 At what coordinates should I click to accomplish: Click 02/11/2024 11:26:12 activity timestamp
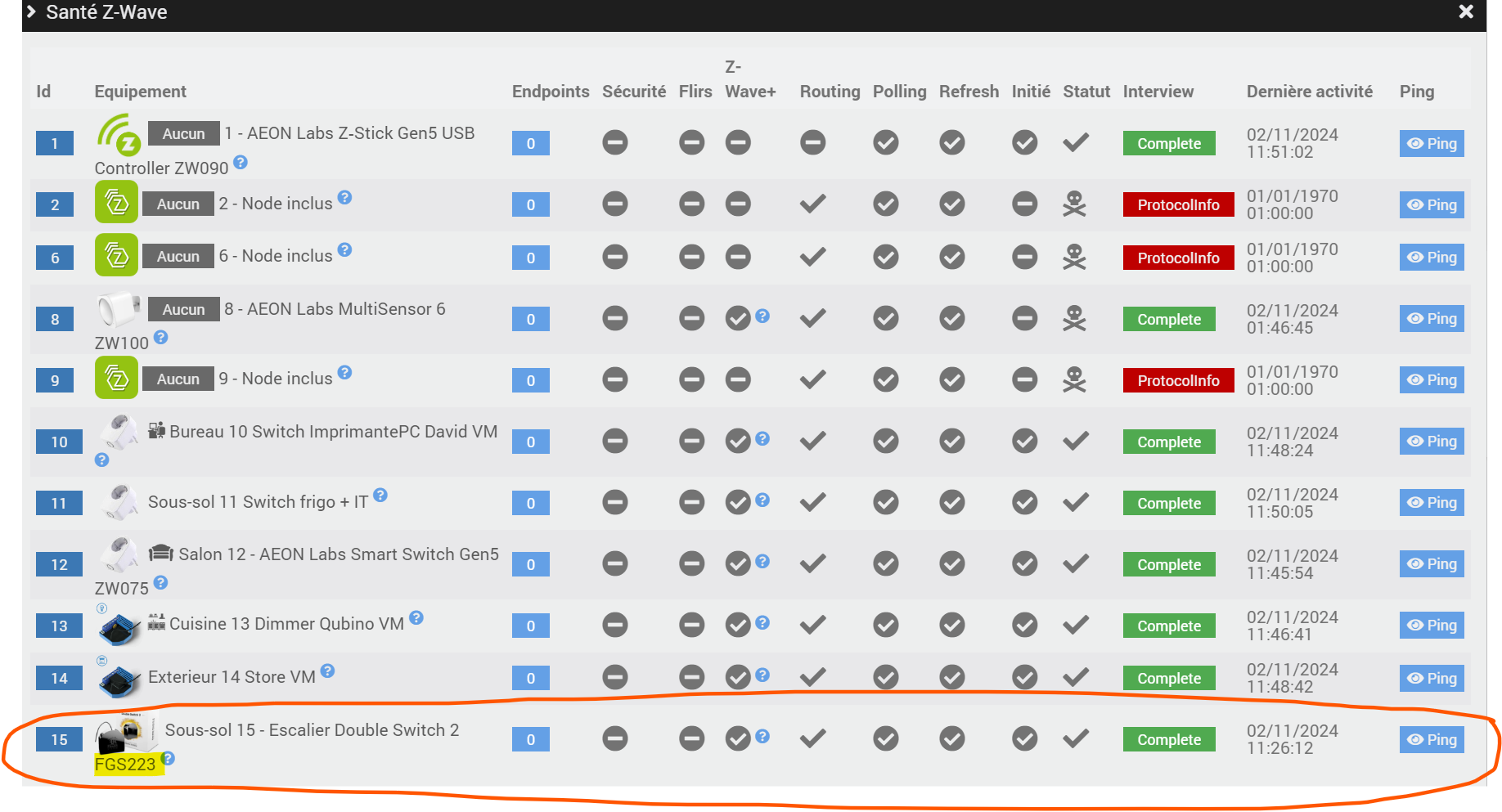pos(1292,740)
